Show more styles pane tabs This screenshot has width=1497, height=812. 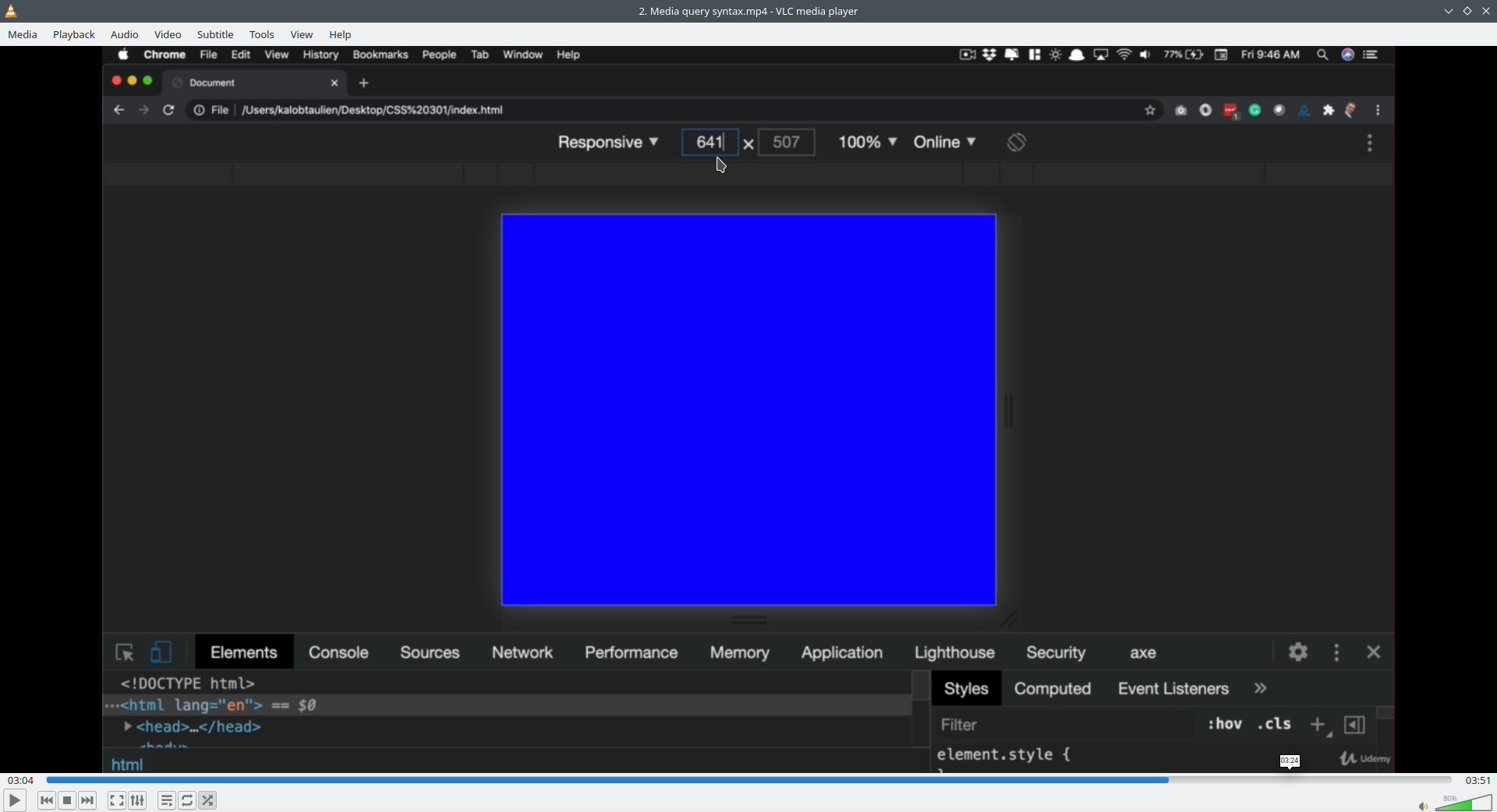1261,688
